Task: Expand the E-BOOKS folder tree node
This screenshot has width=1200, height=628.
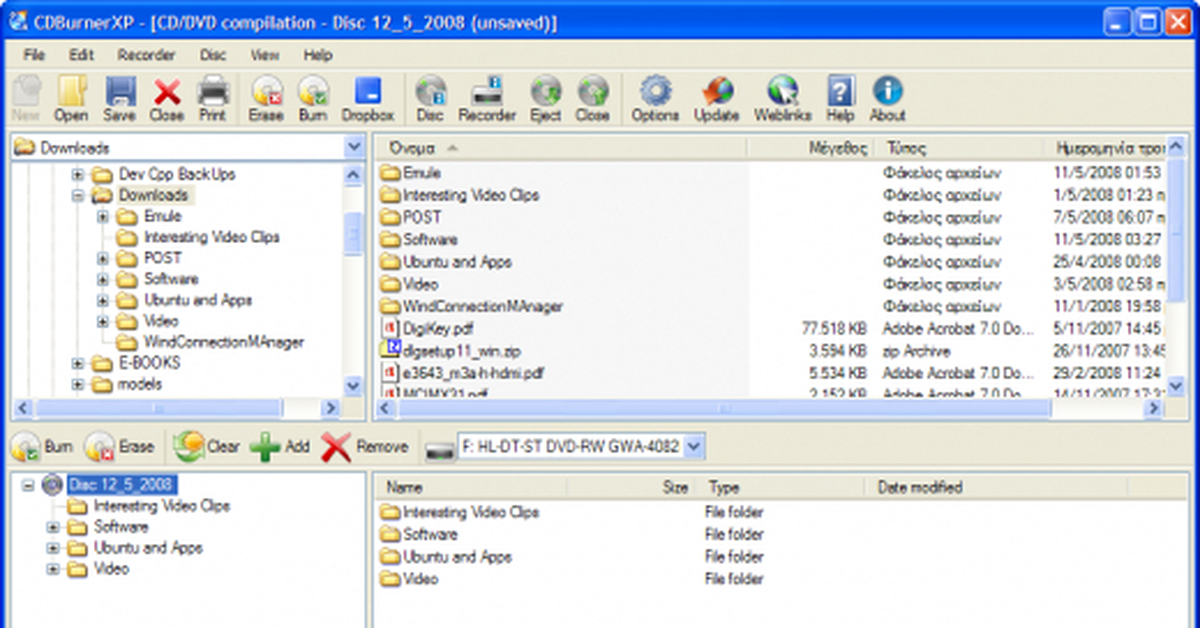Action: coord(78,363)
